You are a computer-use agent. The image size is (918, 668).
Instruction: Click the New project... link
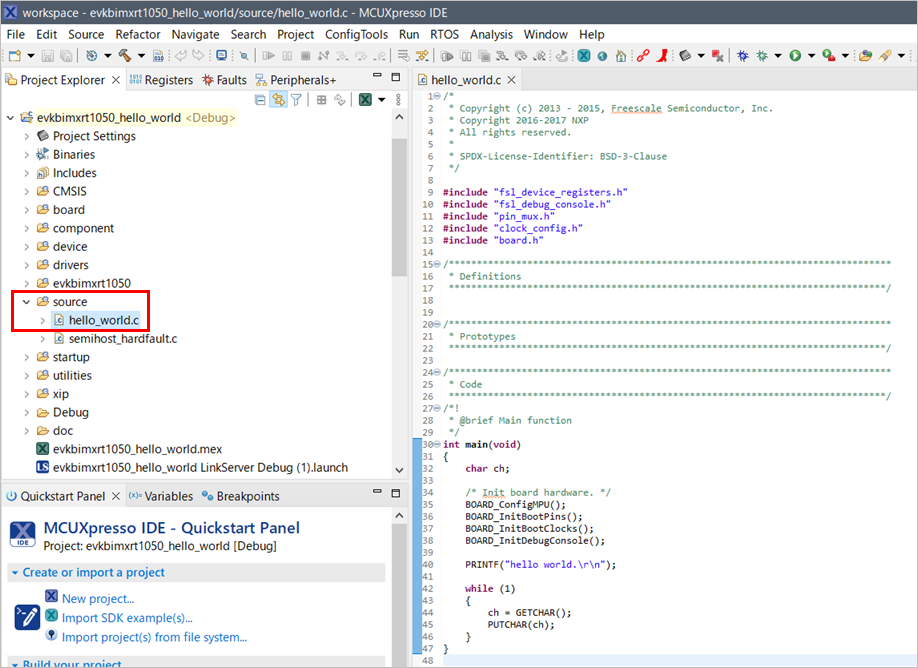(x=98, y=598)
